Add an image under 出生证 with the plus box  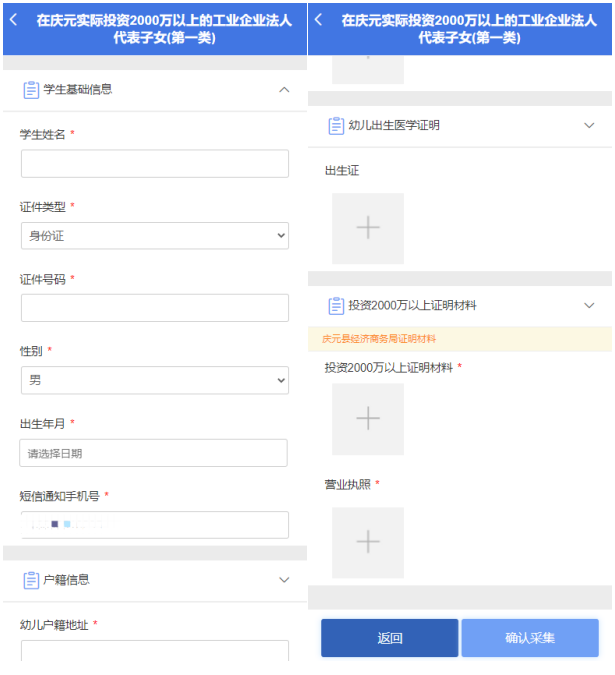point(368,228)
